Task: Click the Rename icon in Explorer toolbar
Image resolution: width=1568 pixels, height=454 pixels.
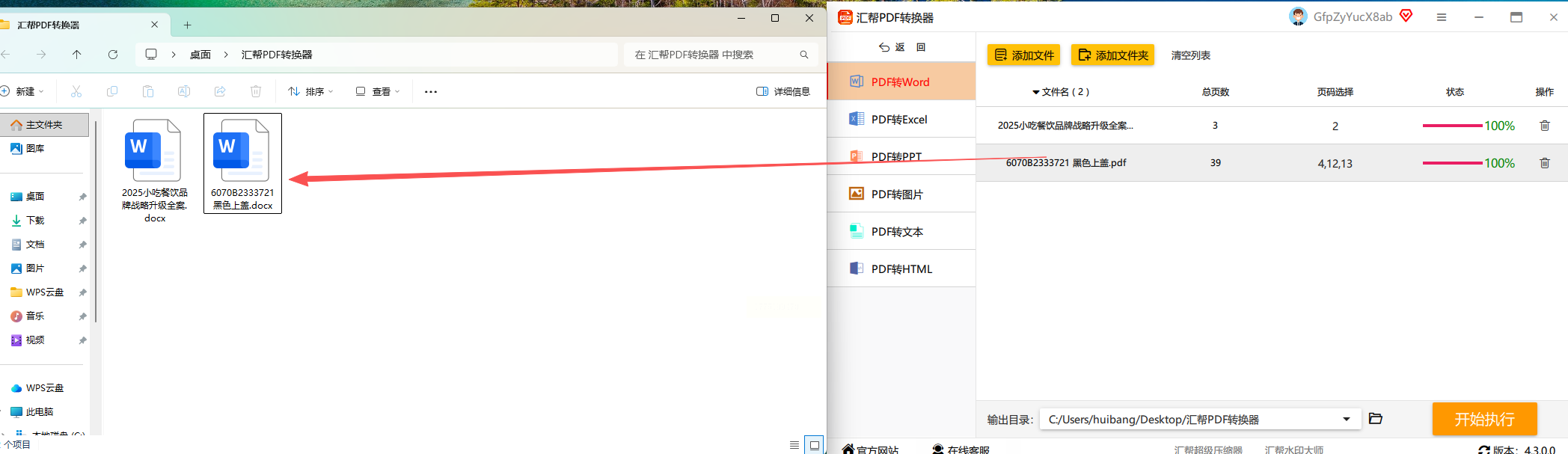Action: click(184, 91)
